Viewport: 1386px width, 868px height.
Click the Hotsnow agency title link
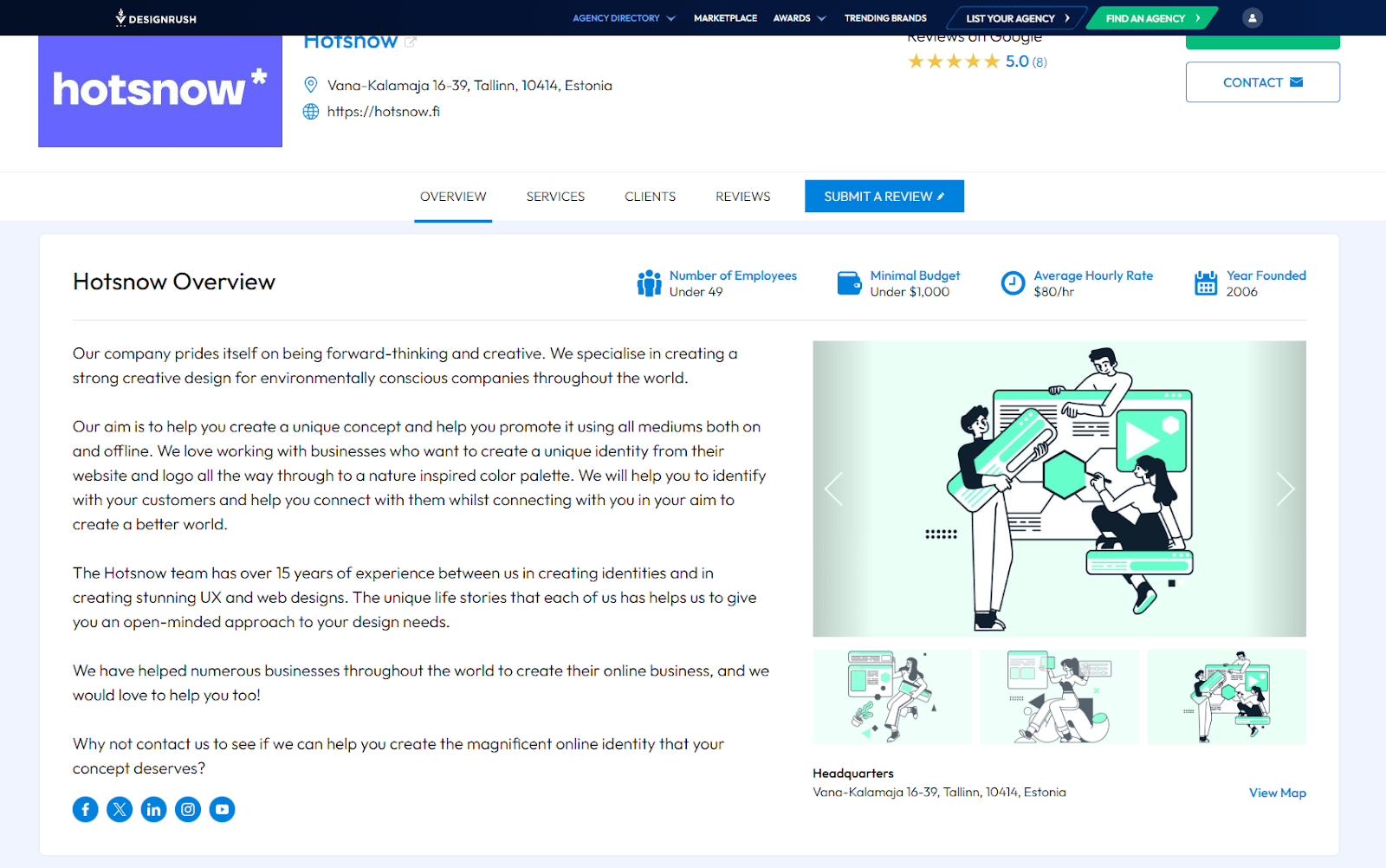pos(350,42)
